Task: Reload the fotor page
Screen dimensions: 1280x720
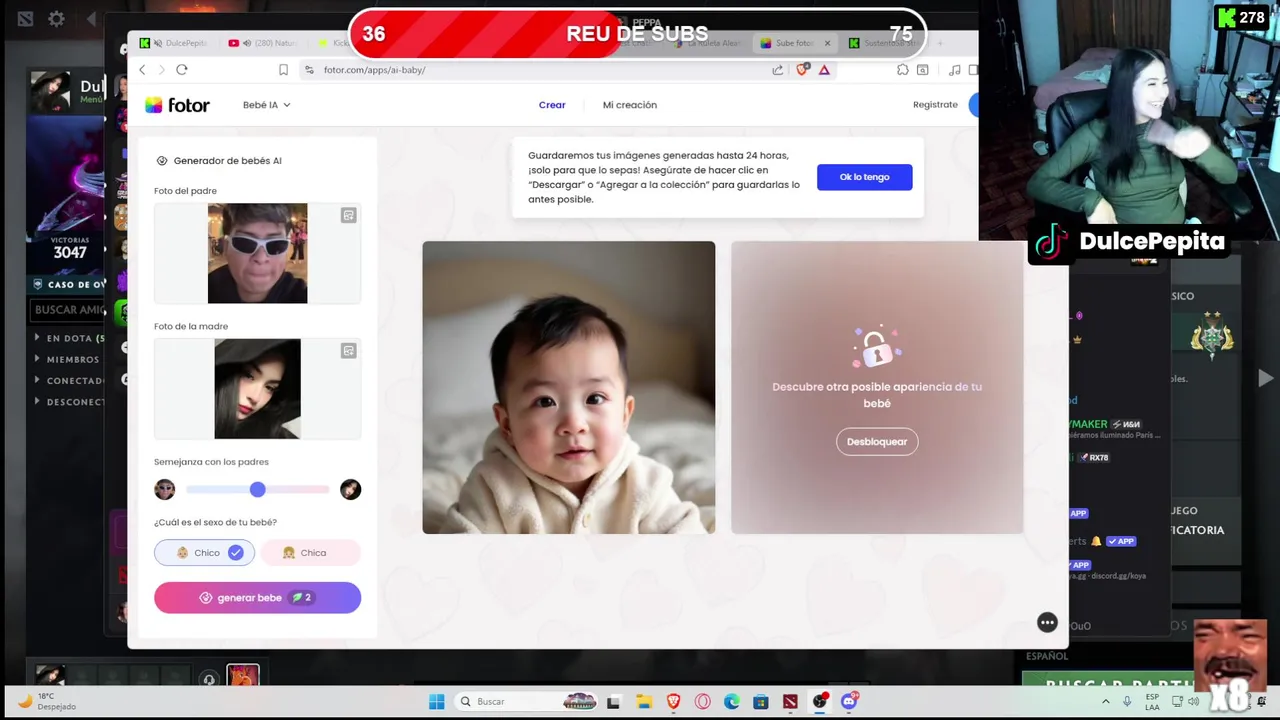Action: 182,70
